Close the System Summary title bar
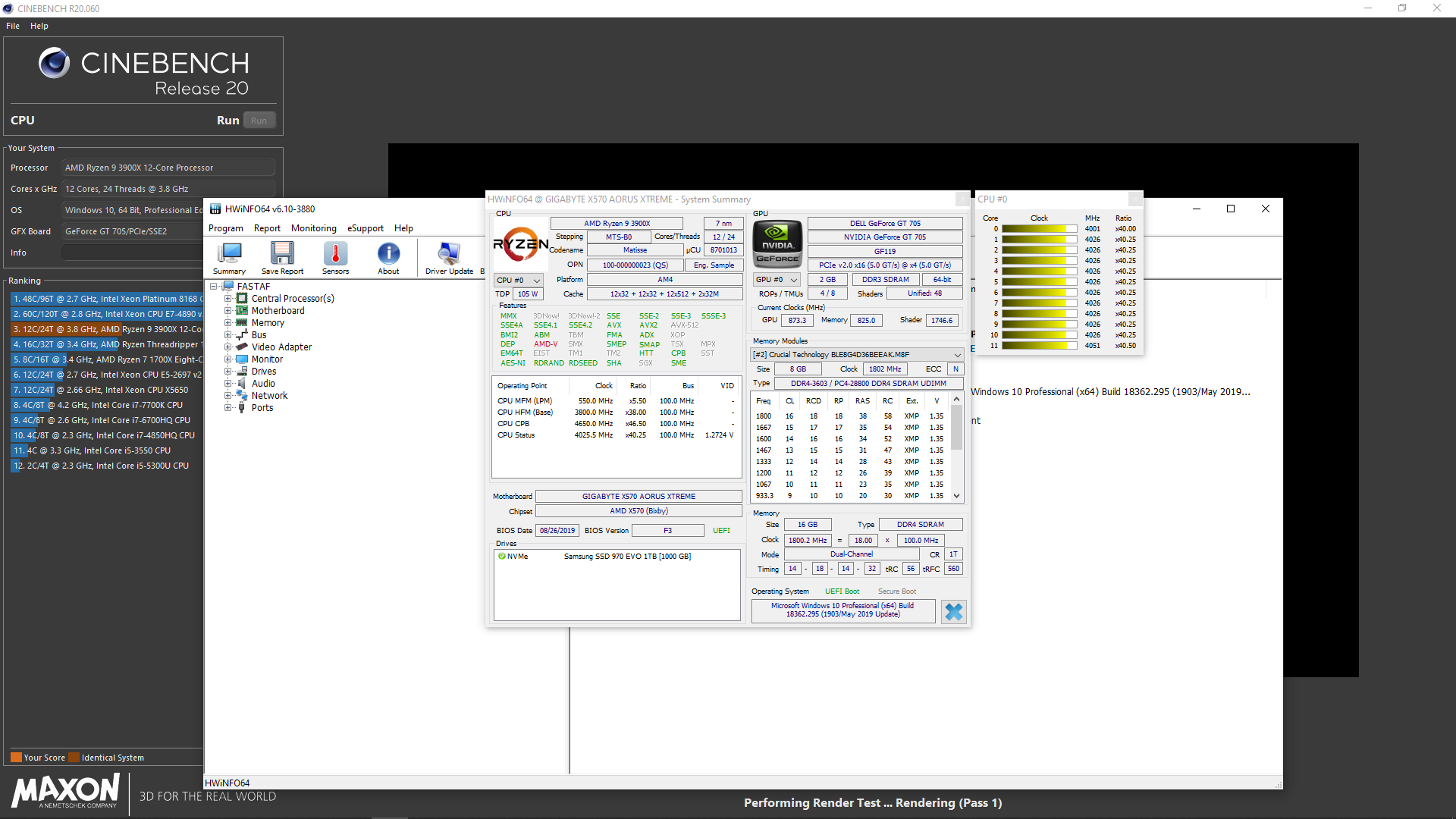Screen dimensions: 1456x819 pyautogui.click(x=962, y=199)
